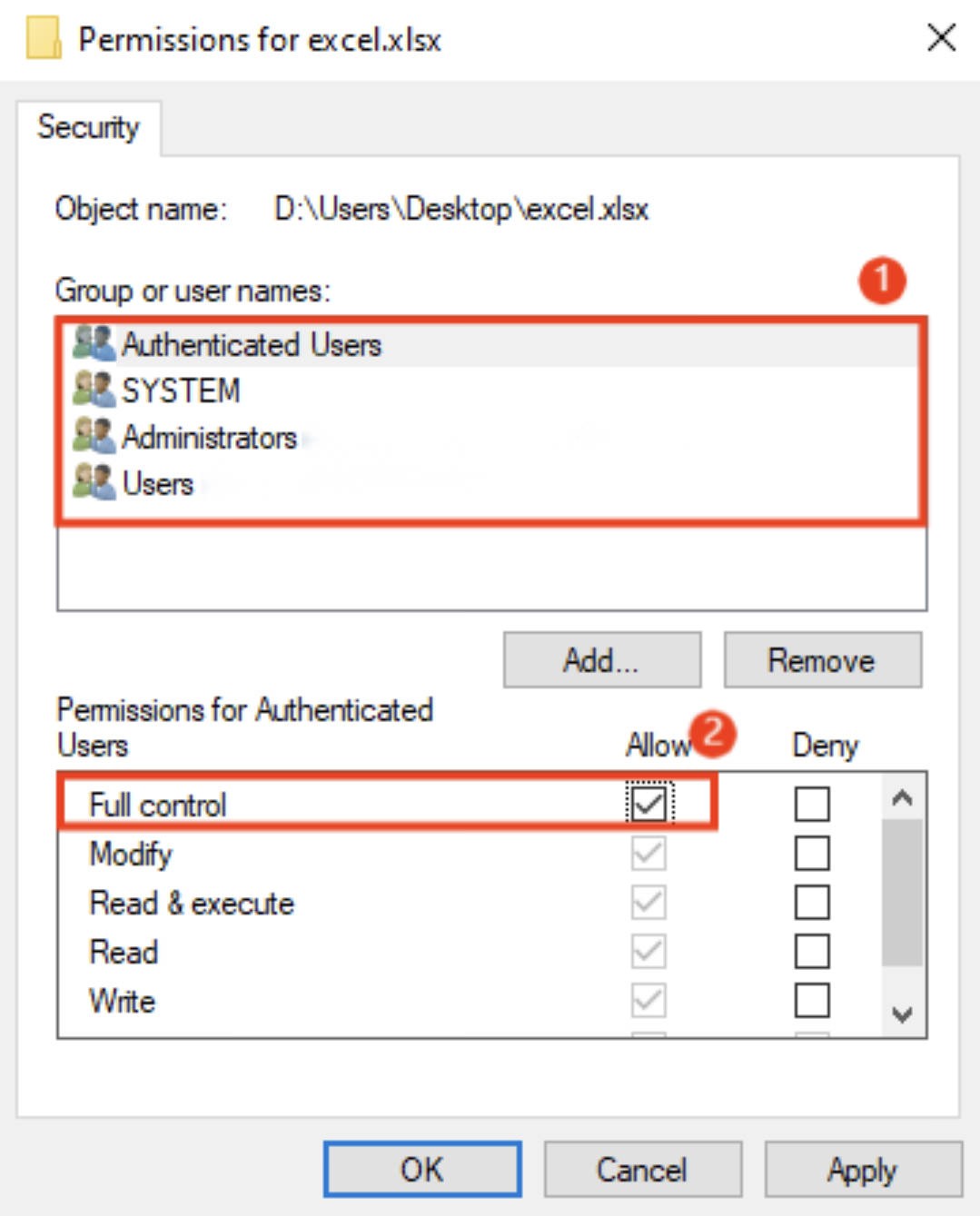Click the Administrators group icon

(94, 437)
